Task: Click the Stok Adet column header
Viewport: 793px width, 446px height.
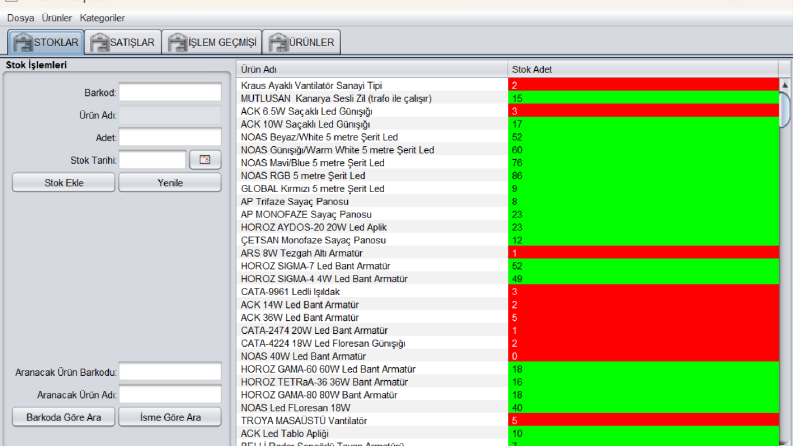Action: click(x=643, y=69)
